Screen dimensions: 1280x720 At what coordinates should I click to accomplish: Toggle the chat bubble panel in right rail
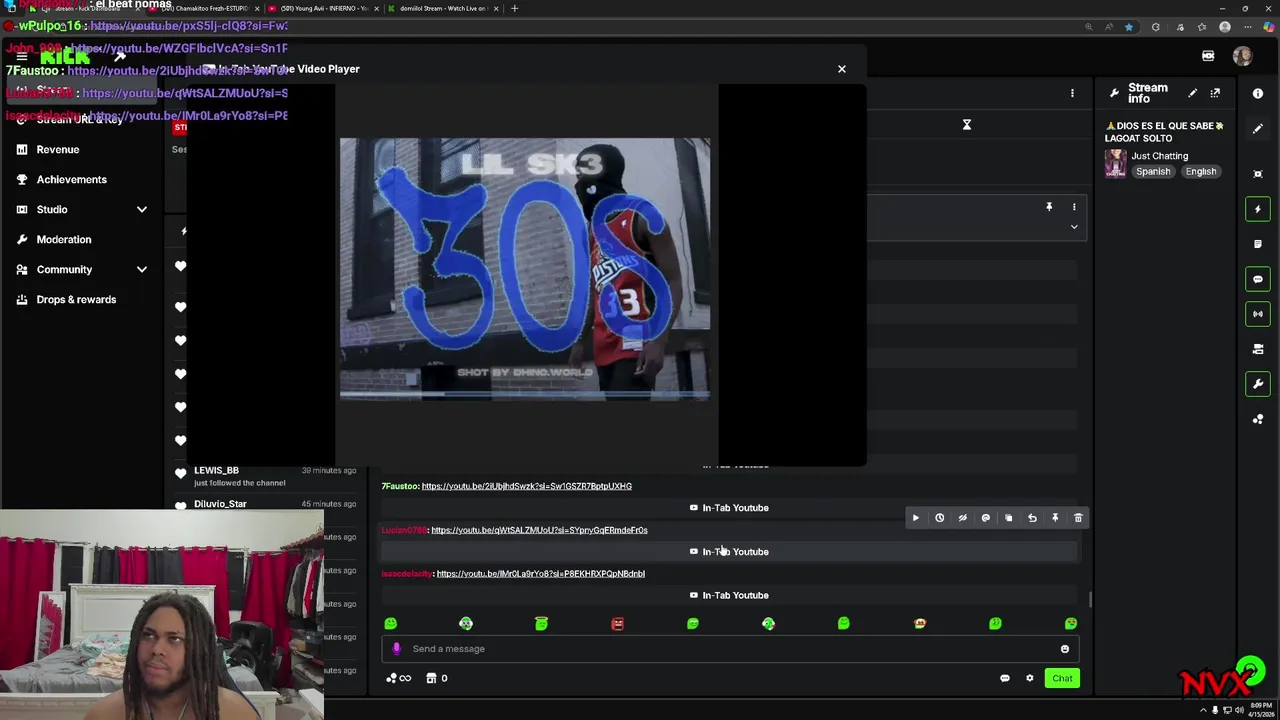(x=1258, y=279)
